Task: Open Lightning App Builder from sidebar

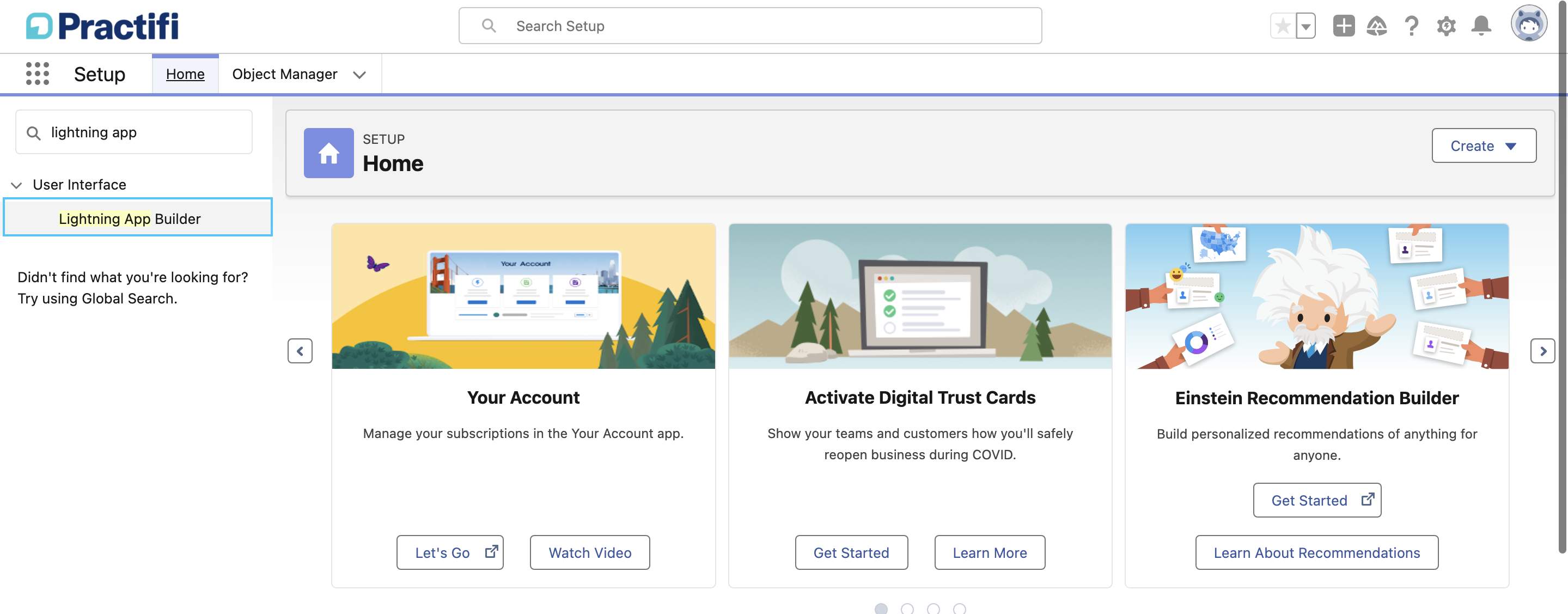Action: pos(138,218)
